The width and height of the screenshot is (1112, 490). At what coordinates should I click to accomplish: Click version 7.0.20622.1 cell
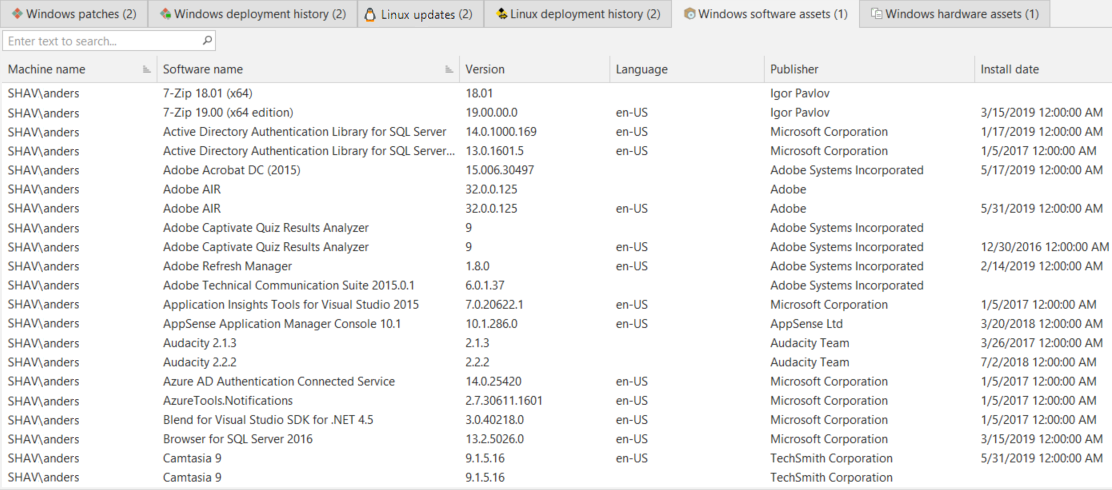point(494,304)
